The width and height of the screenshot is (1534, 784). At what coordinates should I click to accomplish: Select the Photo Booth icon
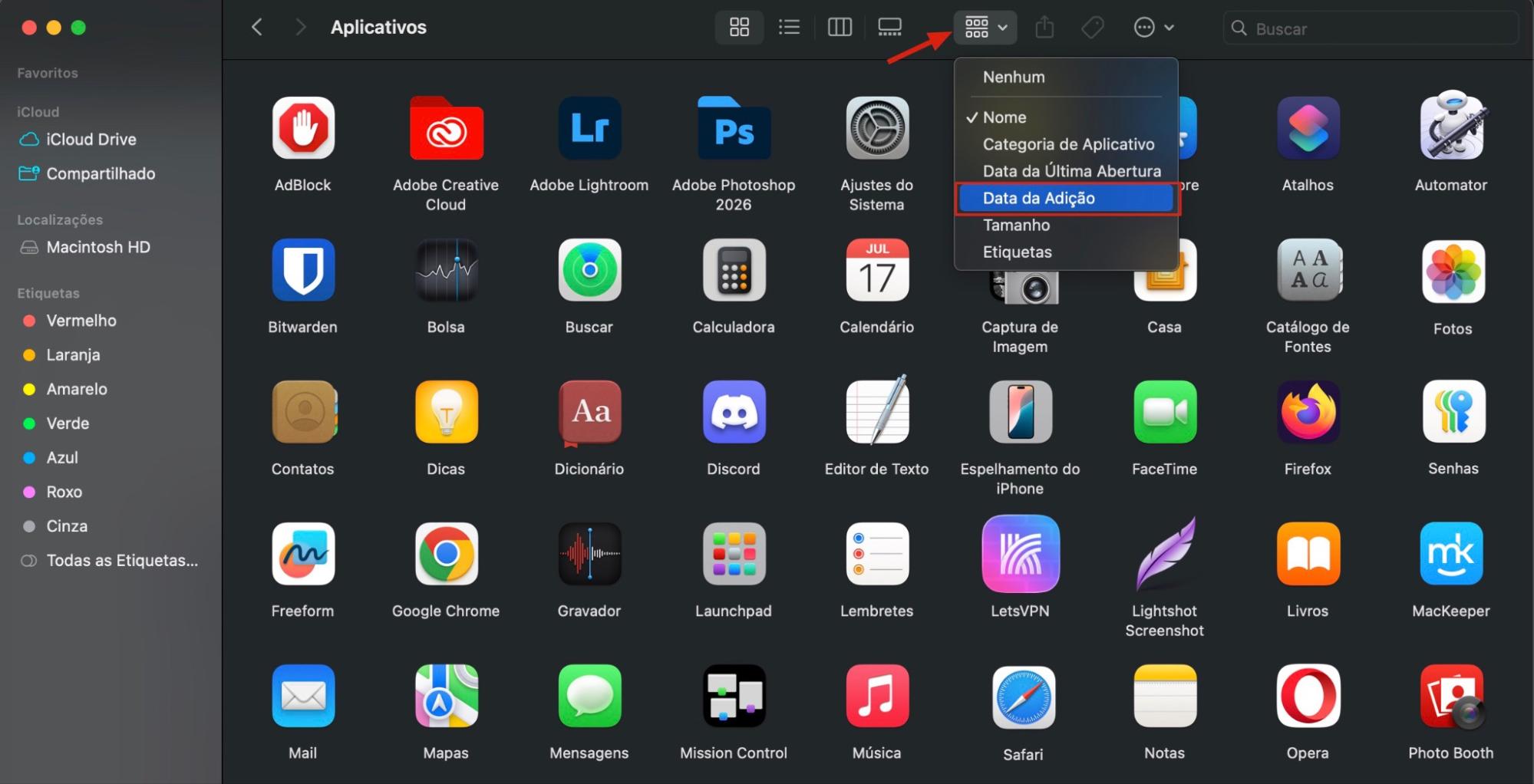pos(1452,696)
